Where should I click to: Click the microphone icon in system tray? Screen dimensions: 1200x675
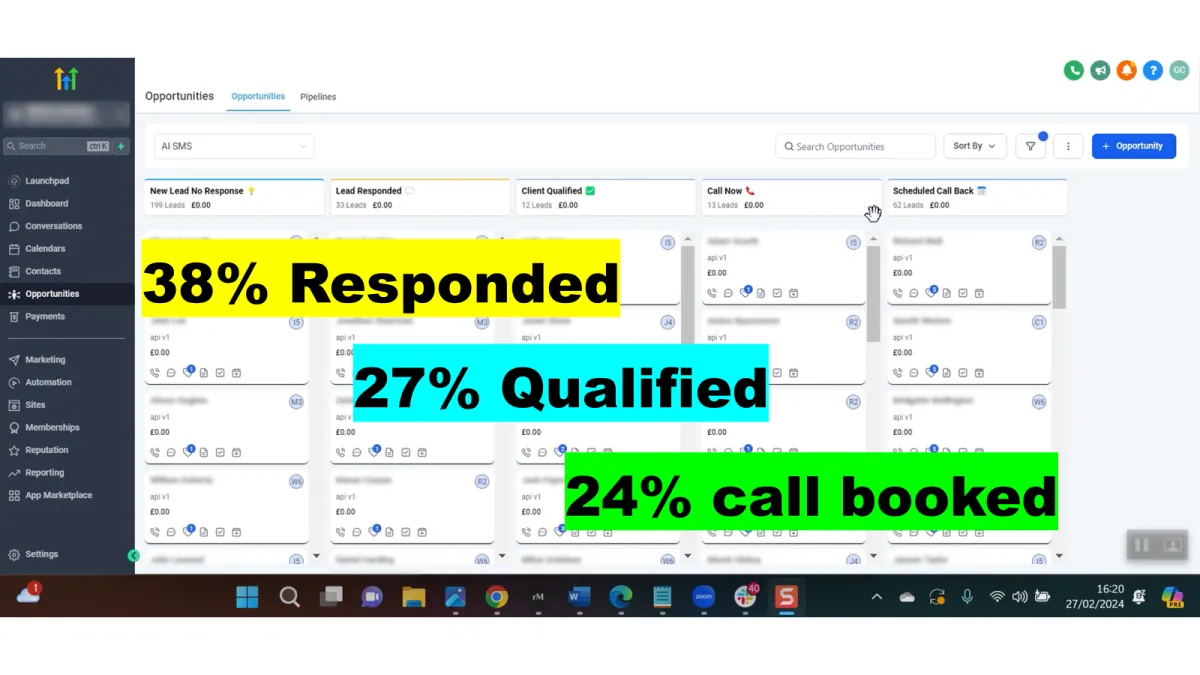[x=967, y=597]
